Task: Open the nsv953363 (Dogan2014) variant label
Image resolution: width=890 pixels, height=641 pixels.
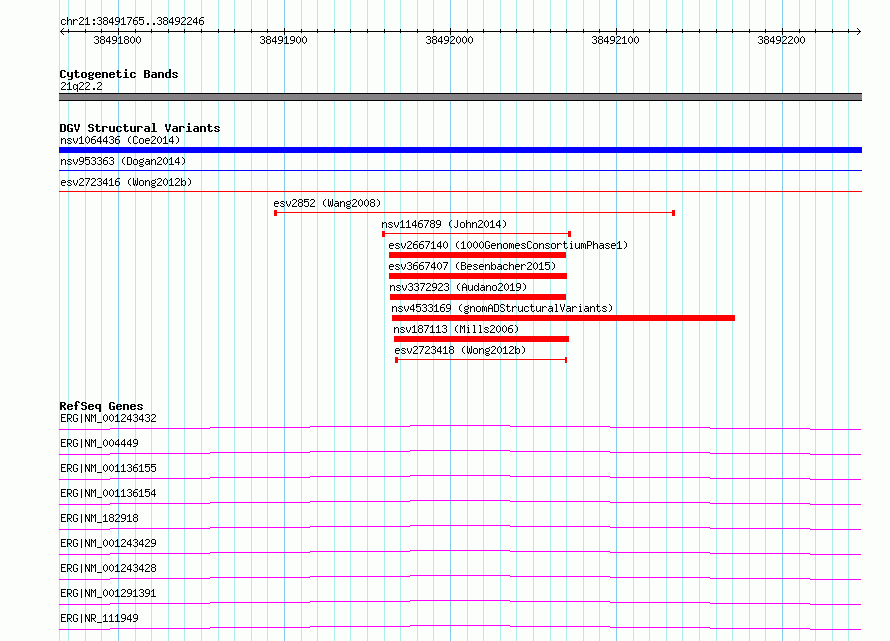Action: (123, 161)
